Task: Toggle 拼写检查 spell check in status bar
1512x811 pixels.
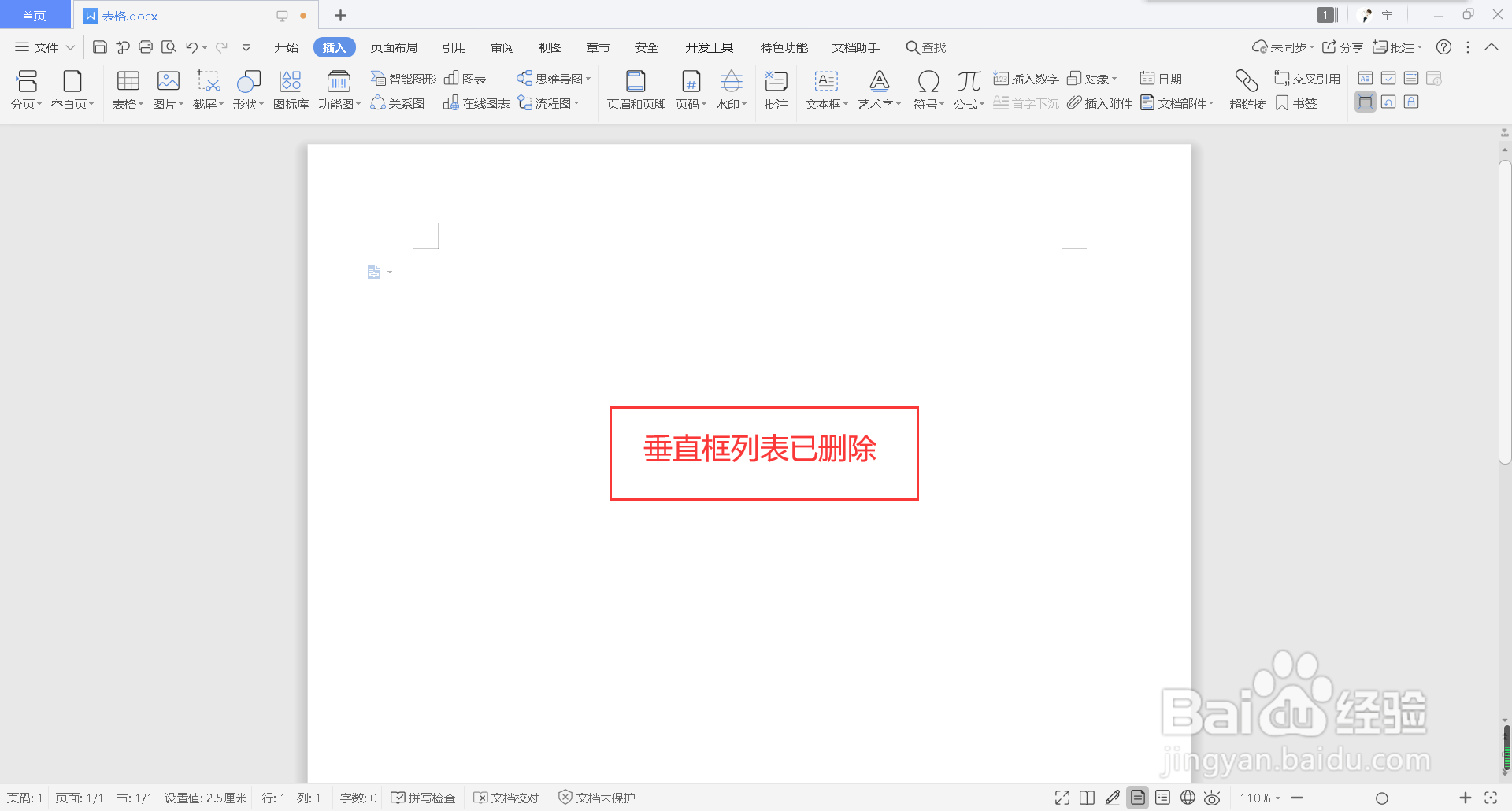Action: (x=424, y=798)
